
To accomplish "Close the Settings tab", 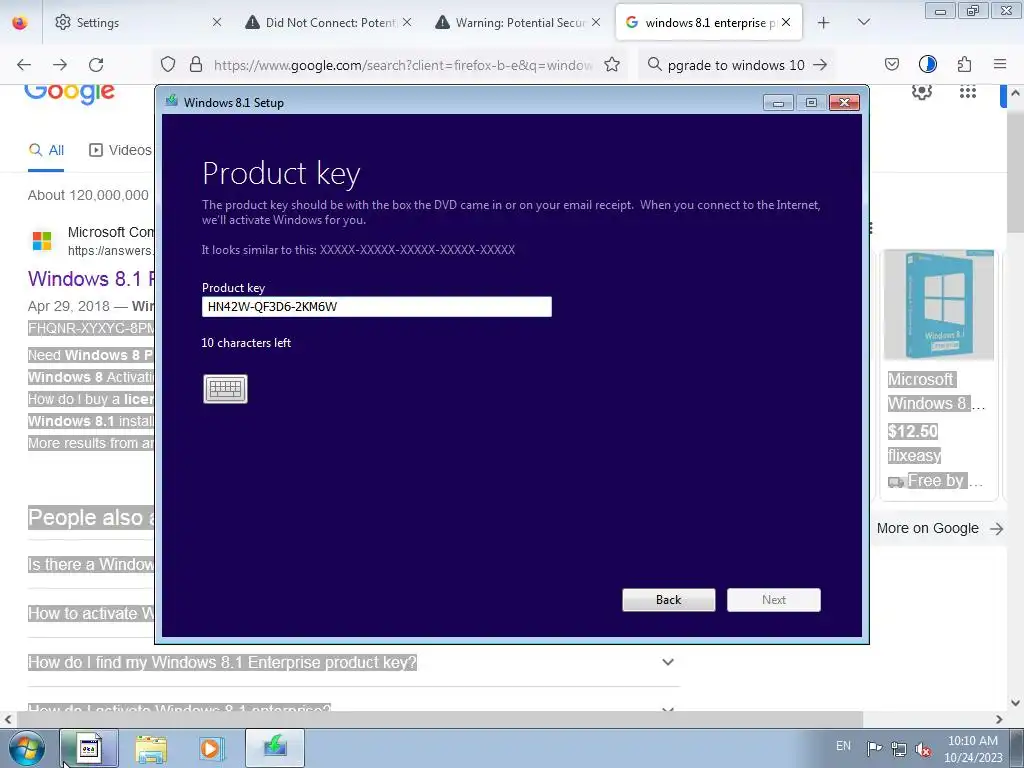I will click(x=217, y=22).
